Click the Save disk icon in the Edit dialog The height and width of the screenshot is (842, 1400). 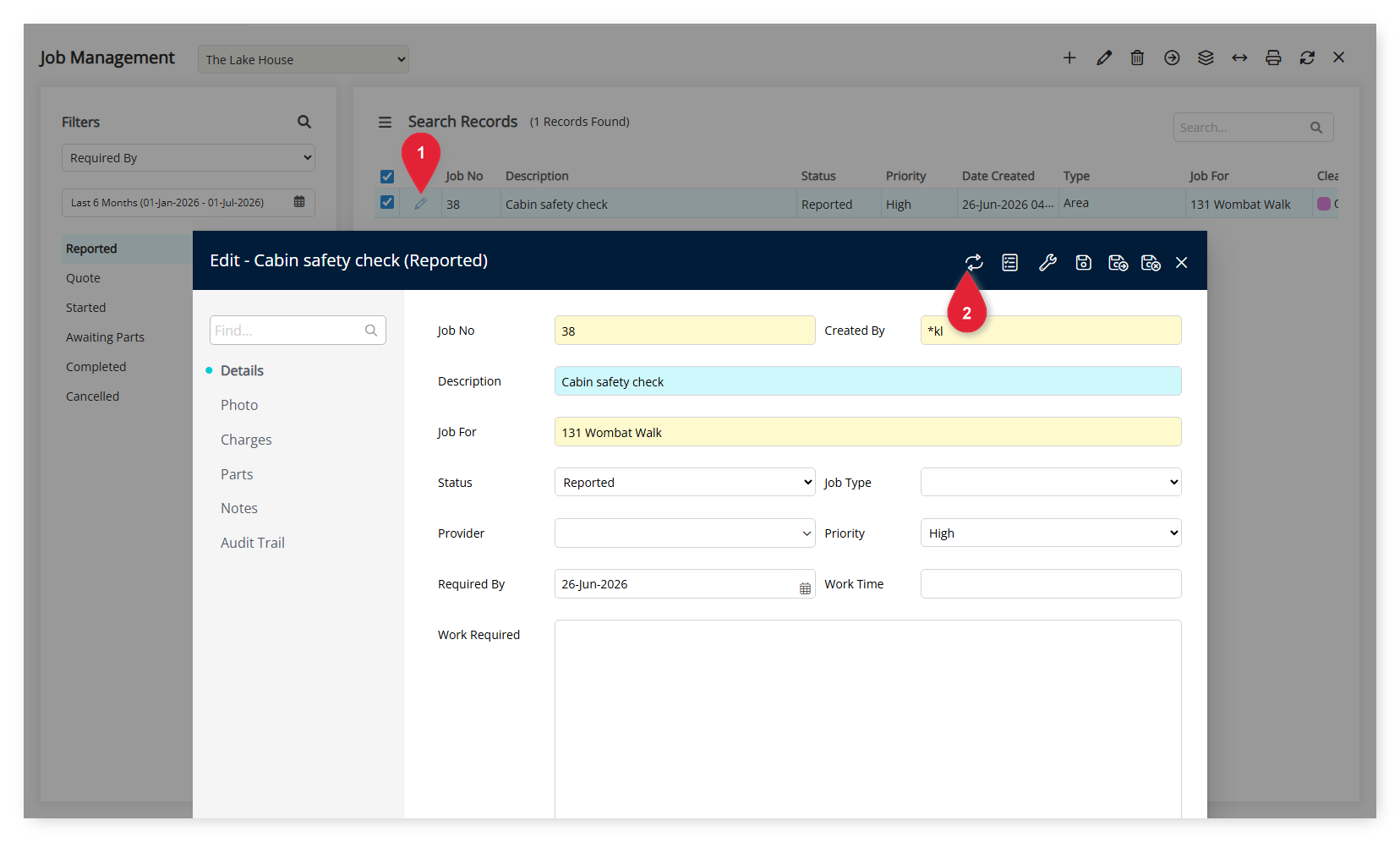pyautogui.click(x=1083, y=263)
